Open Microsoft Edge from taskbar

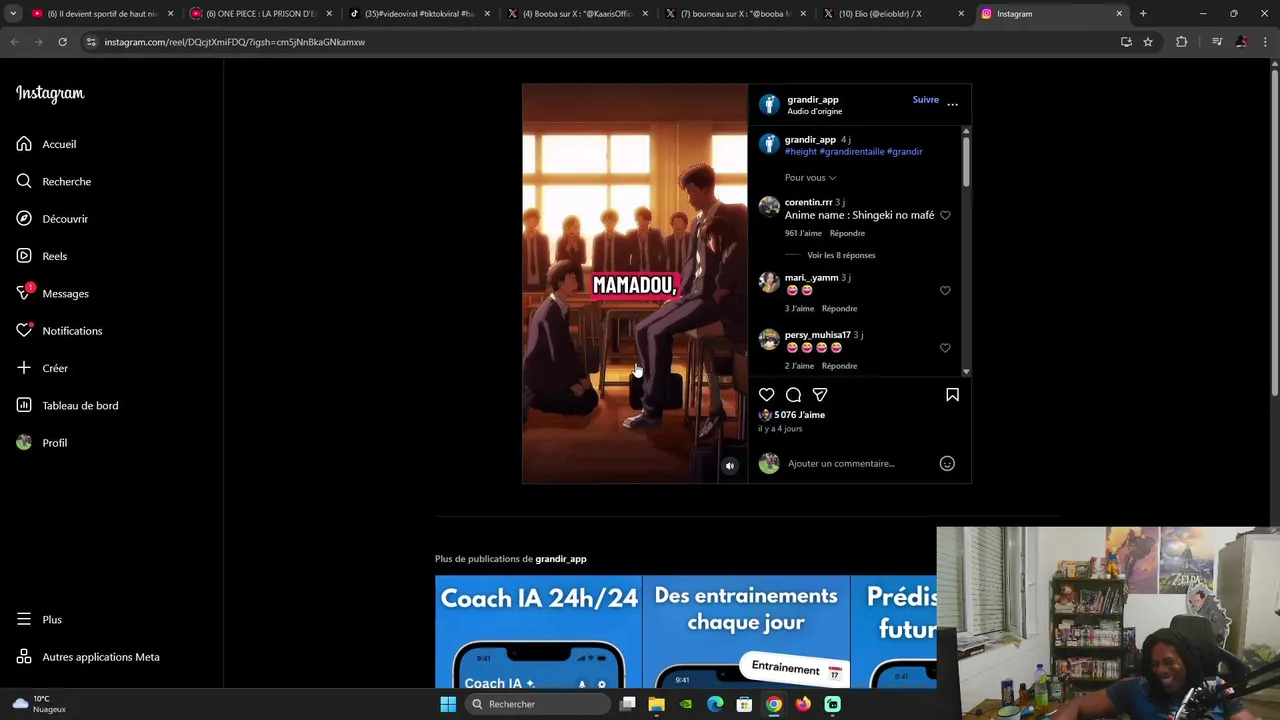715,704
